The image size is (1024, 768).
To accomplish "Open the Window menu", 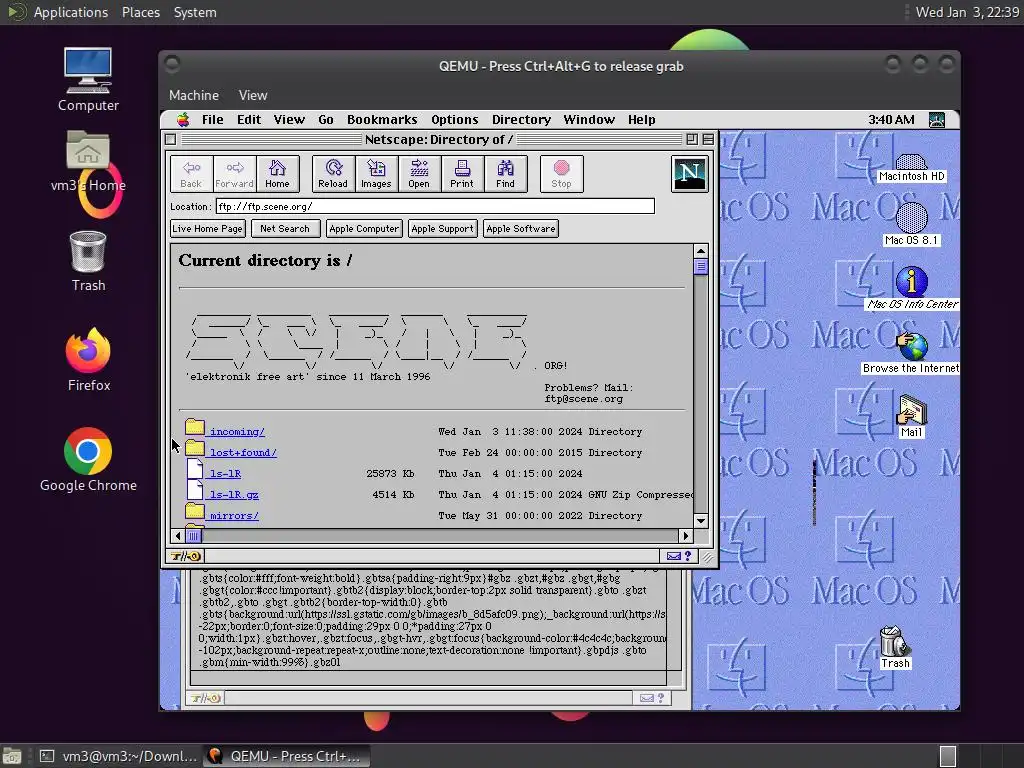I will [589, 120].
